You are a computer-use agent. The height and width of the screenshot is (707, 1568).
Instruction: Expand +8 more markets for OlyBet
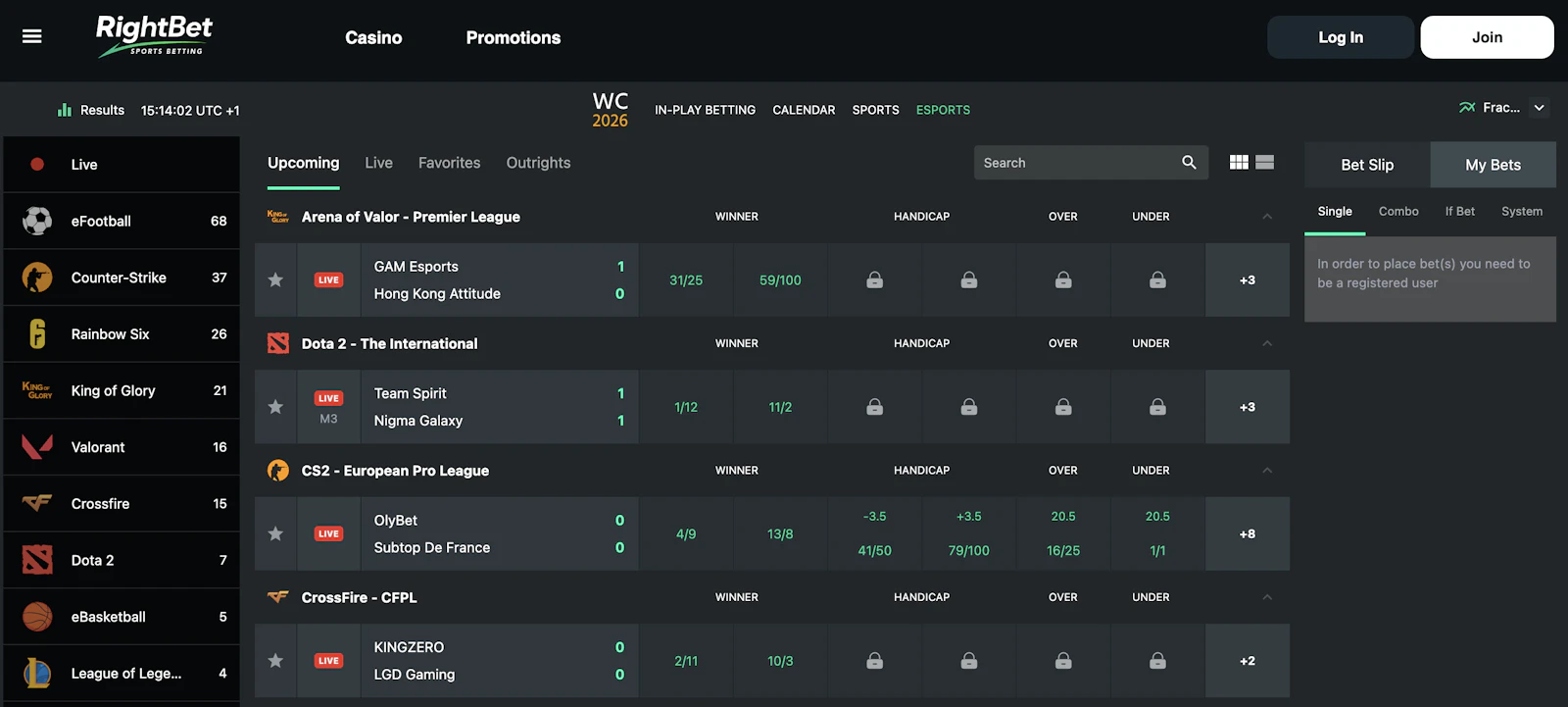1248,533
